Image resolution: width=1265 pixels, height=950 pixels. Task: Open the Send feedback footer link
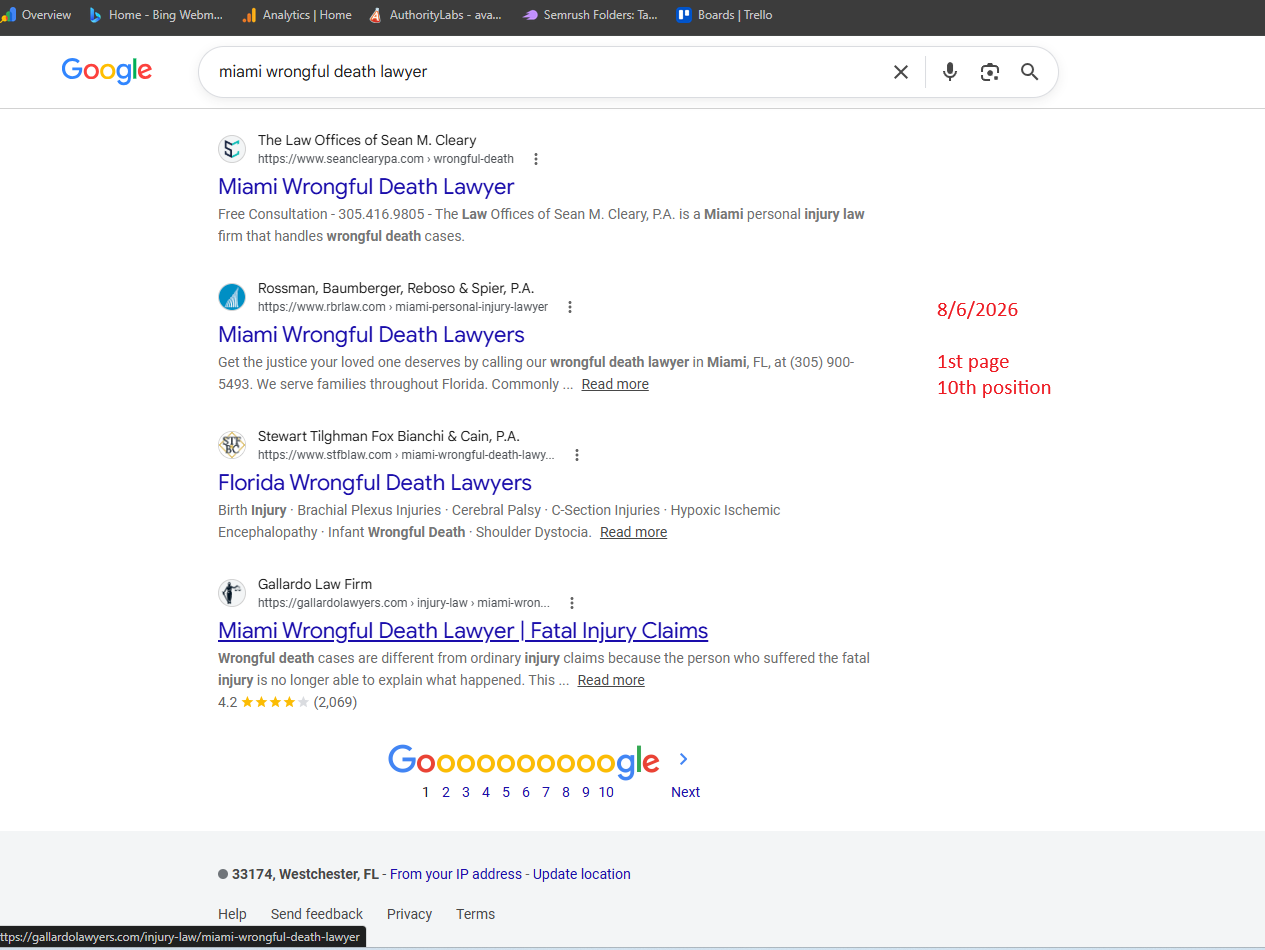click(x=317, y=914)
